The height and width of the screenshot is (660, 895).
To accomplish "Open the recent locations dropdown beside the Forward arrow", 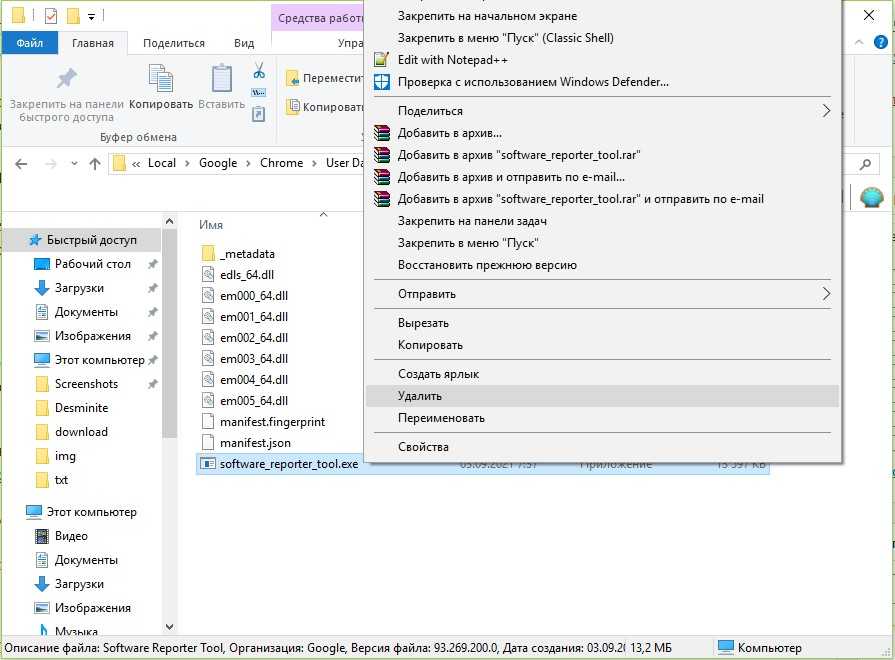I will tap(73, 164).
